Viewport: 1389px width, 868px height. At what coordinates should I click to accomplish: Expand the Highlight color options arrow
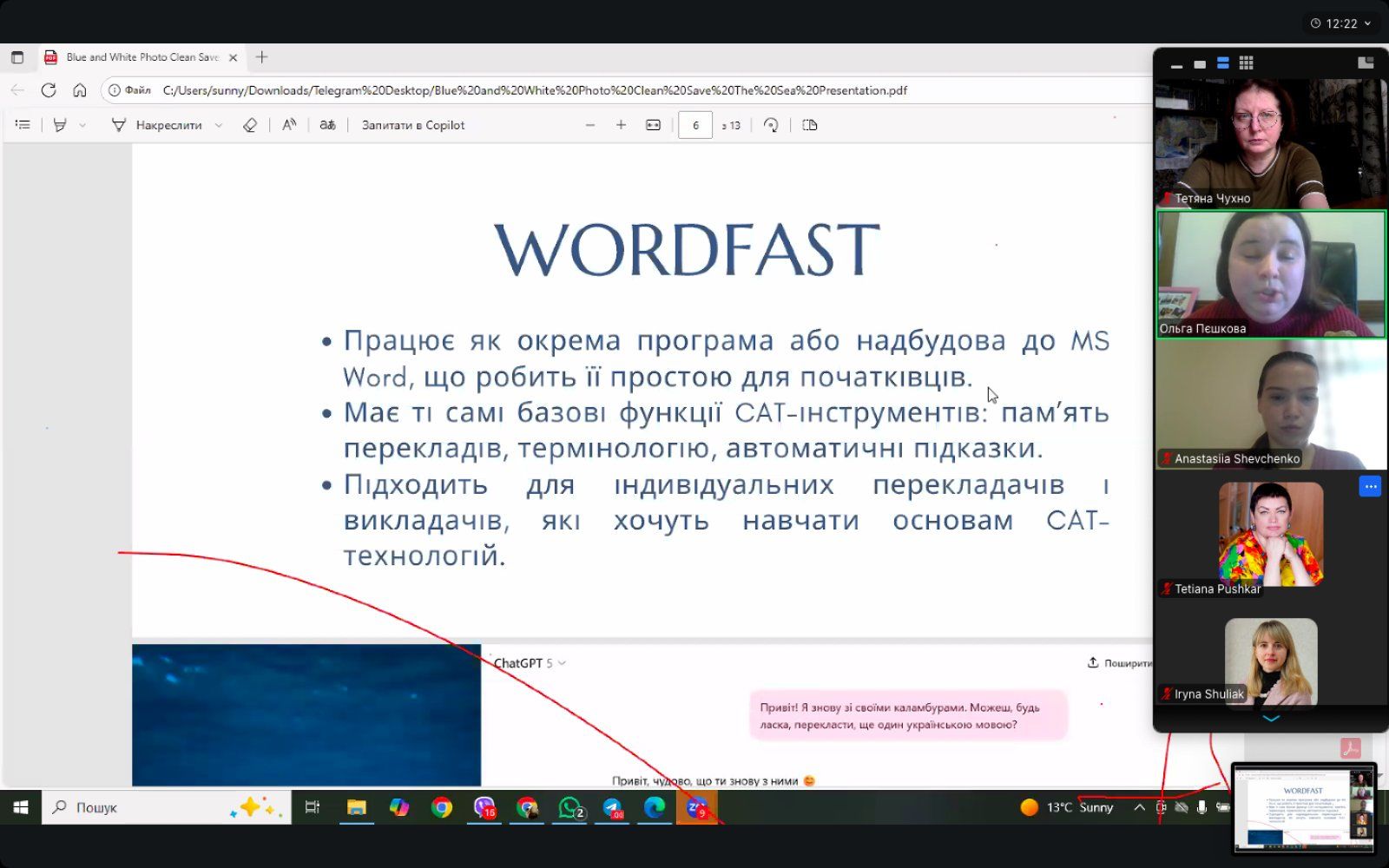point(82,125)
